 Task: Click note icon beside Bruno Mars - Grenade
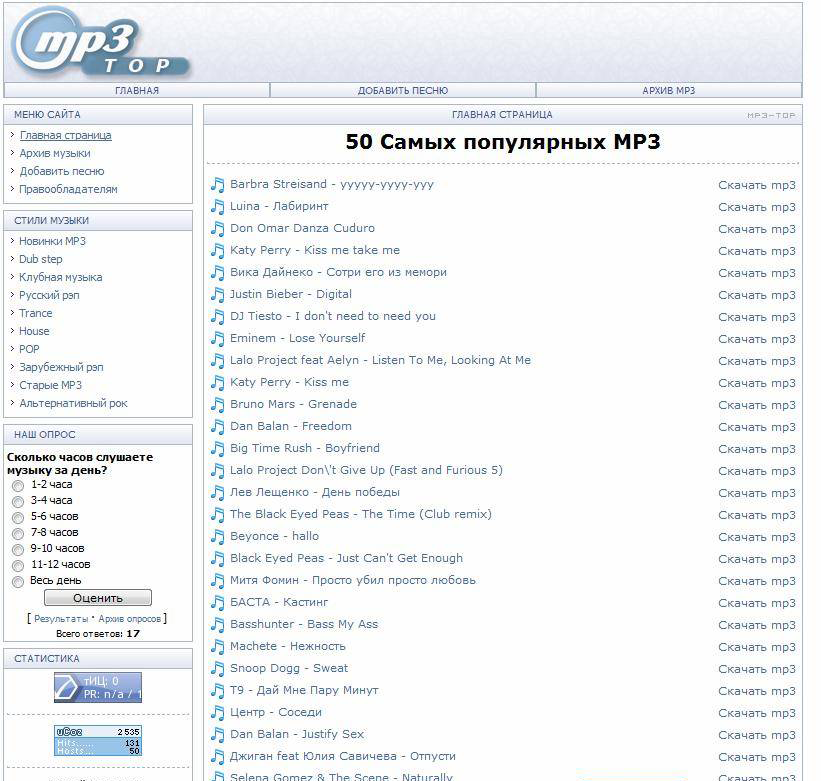217,405
